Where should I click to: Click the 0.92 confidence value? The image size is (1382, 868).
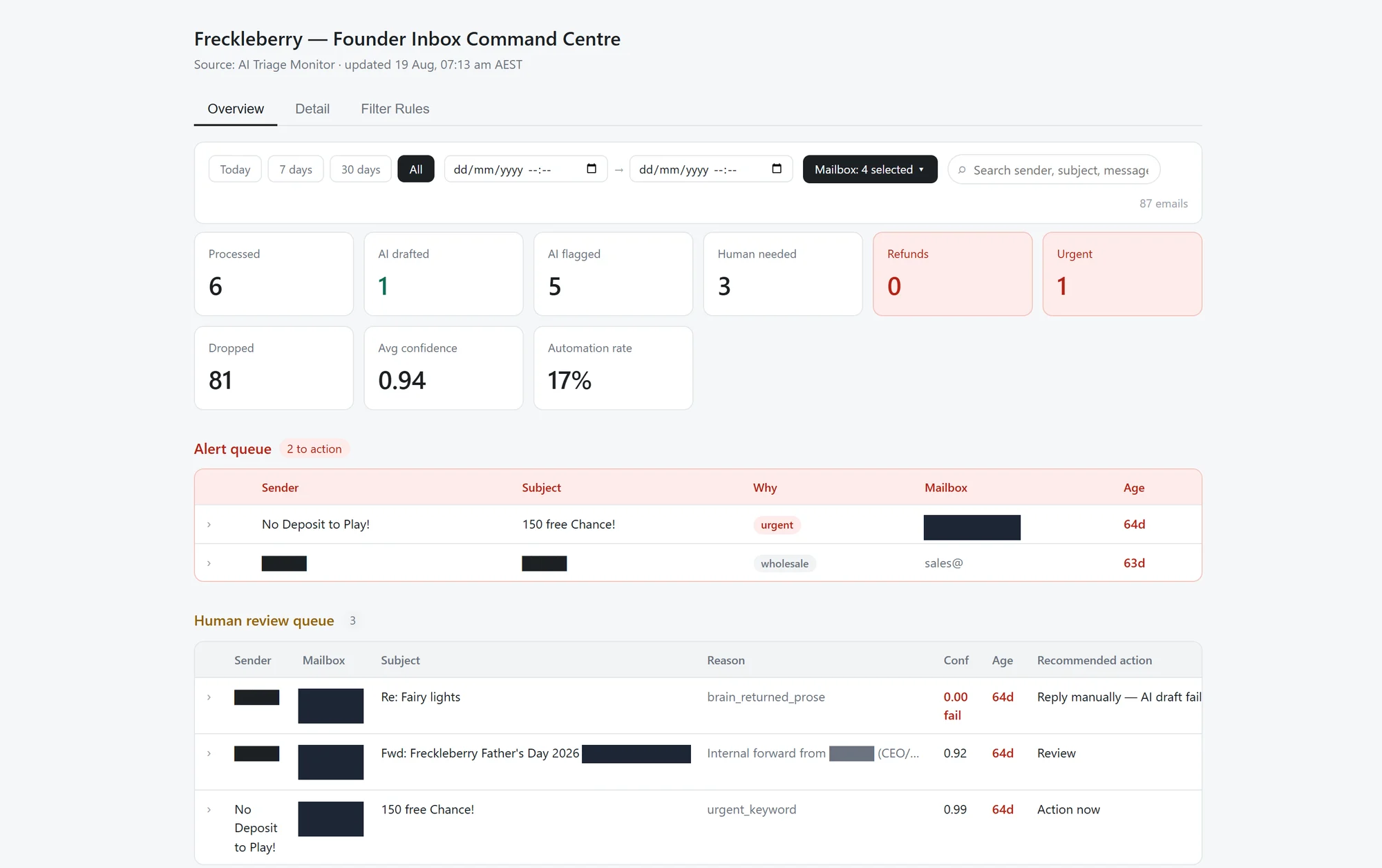pos(956,753)
